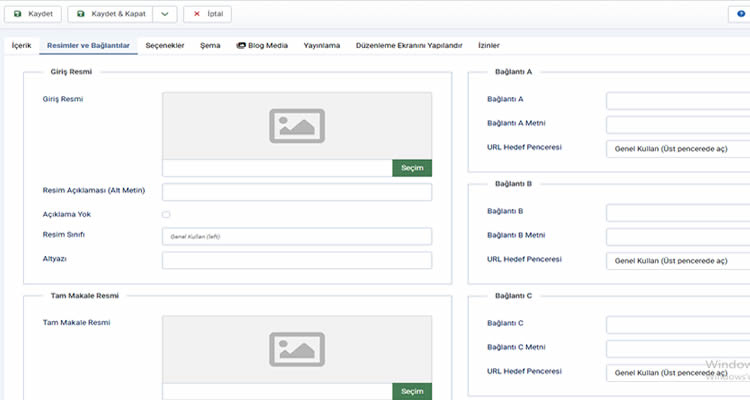Open Bağlantı B URL Hedef Penceresi dropdown
This screenshot has height=400, width=750.
point(677,260)
